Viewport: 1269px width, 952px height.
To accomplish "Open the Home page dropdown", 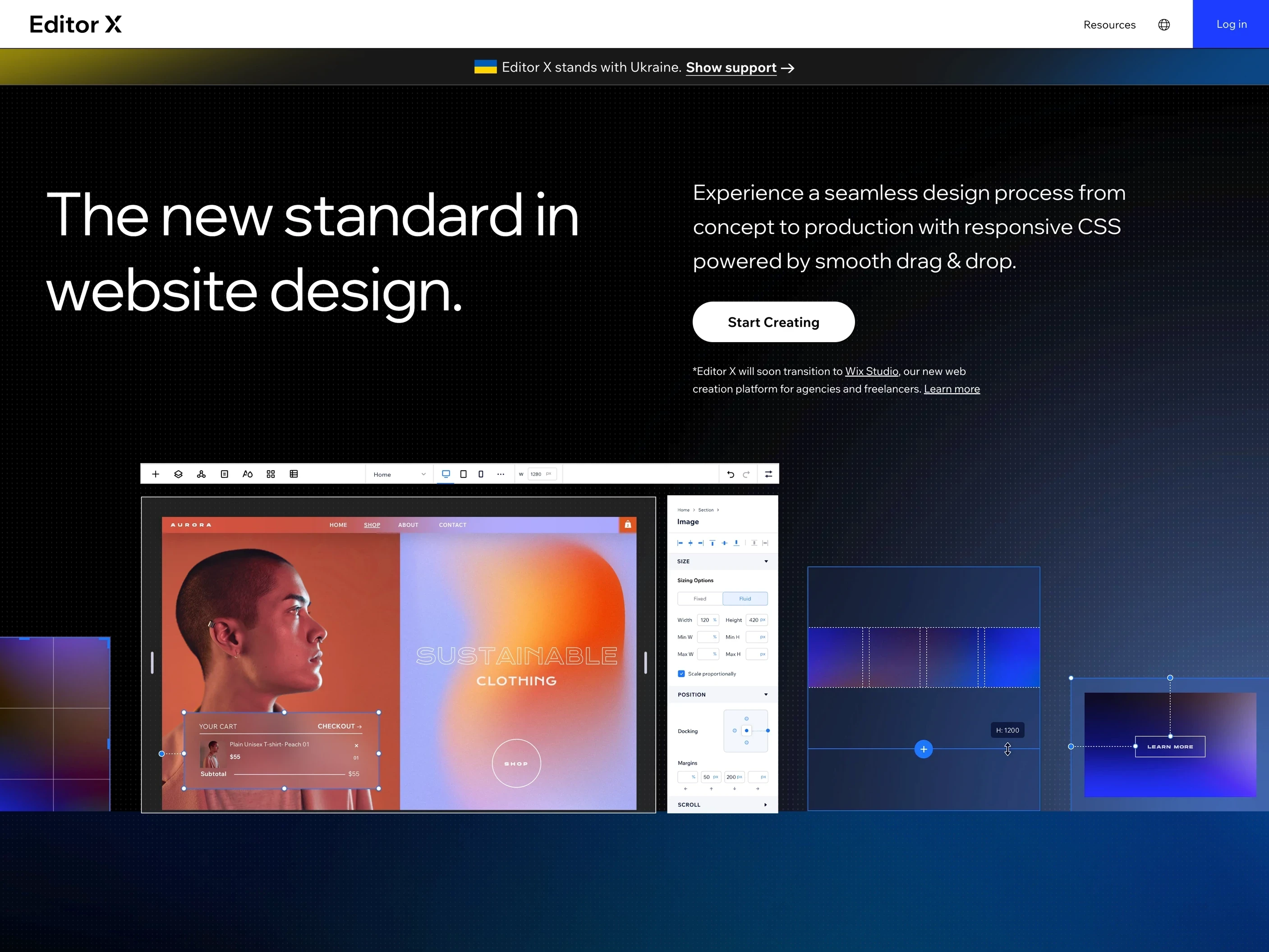I will coord(399,474).
